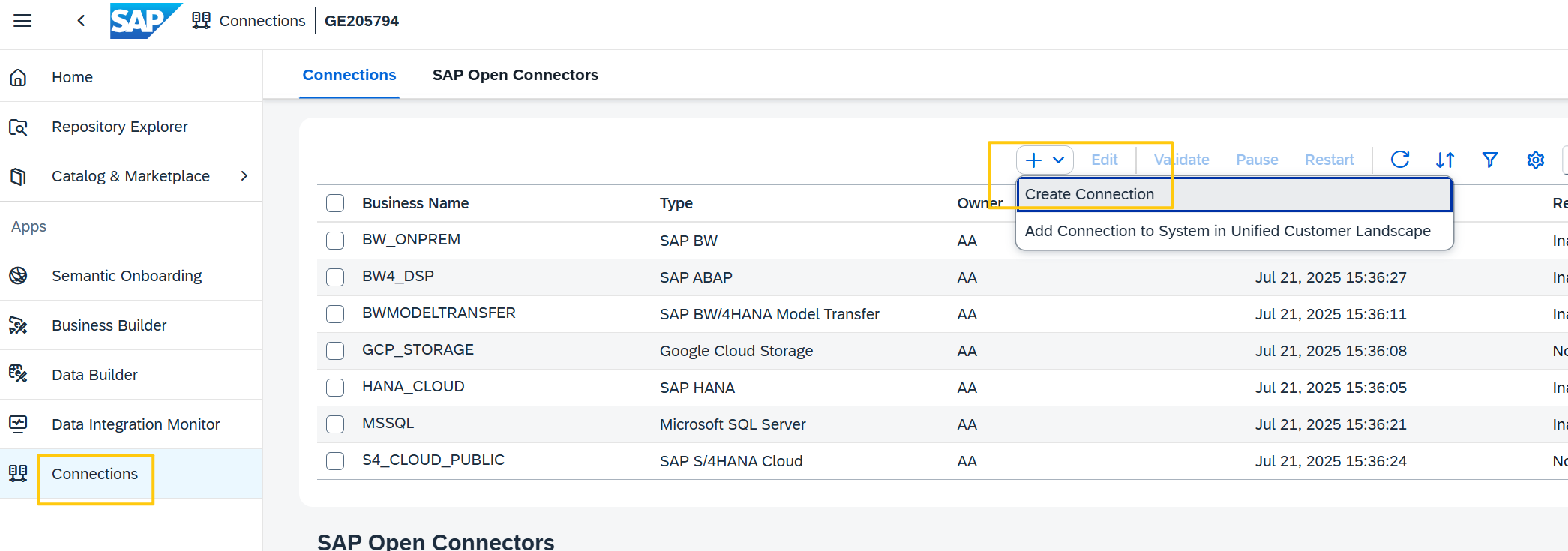
Task: Click the Repository Explorer icon
Action: (x=18, y=127)
